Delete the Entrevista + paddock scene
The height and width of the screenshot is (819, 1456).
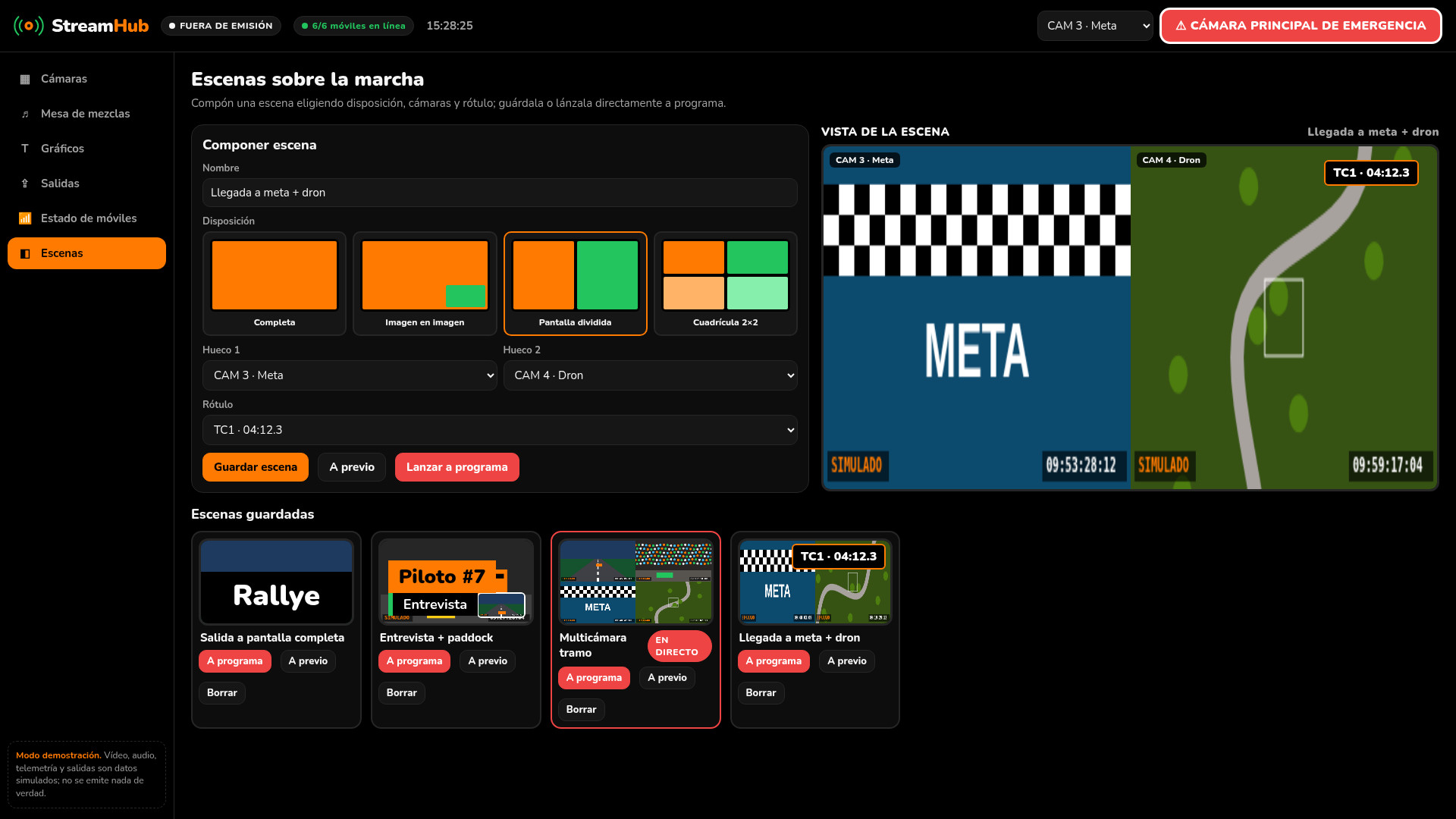pos(402,693)
